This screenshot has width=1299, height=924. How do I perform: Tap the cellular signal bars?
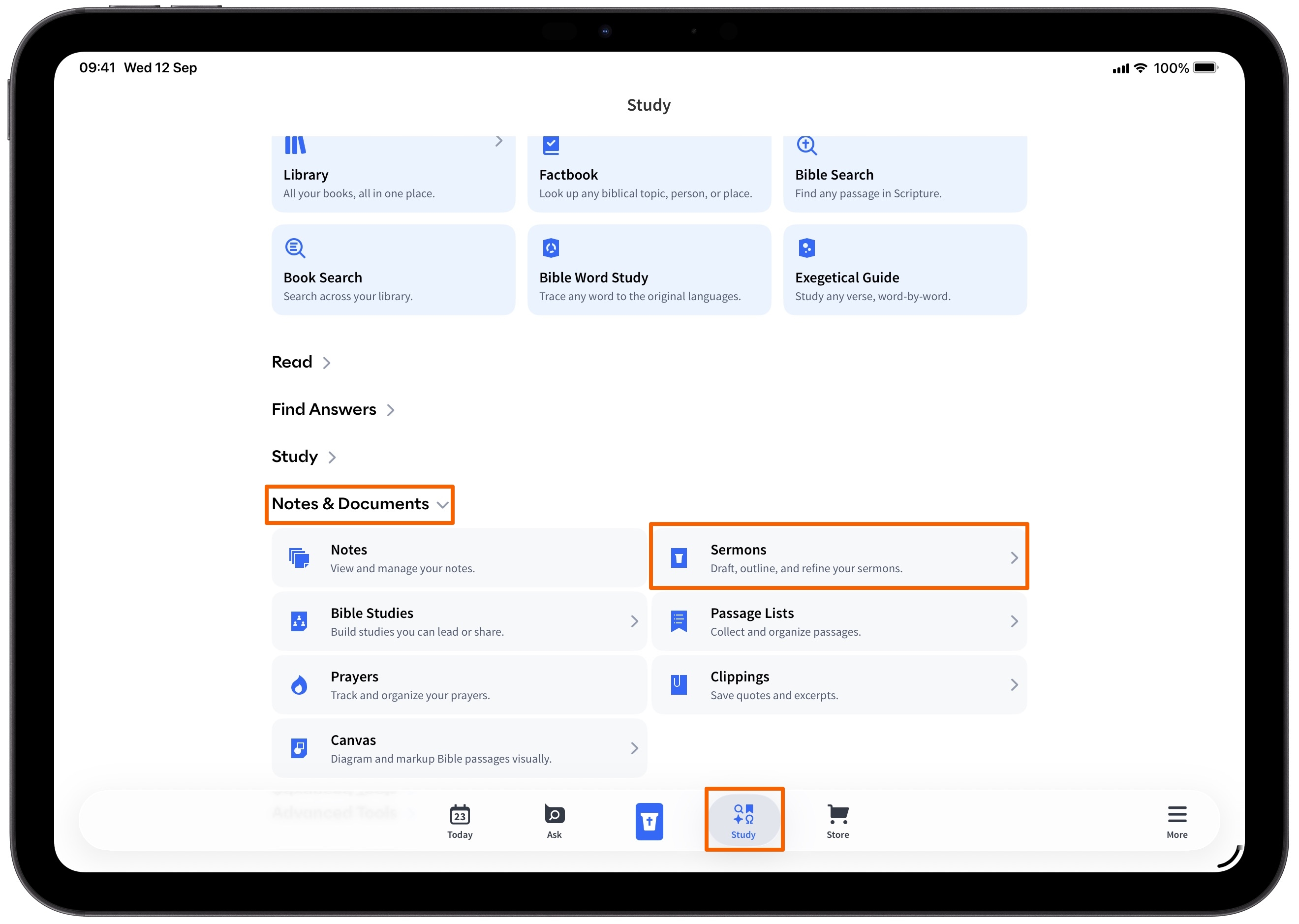tap(1121, 69)
